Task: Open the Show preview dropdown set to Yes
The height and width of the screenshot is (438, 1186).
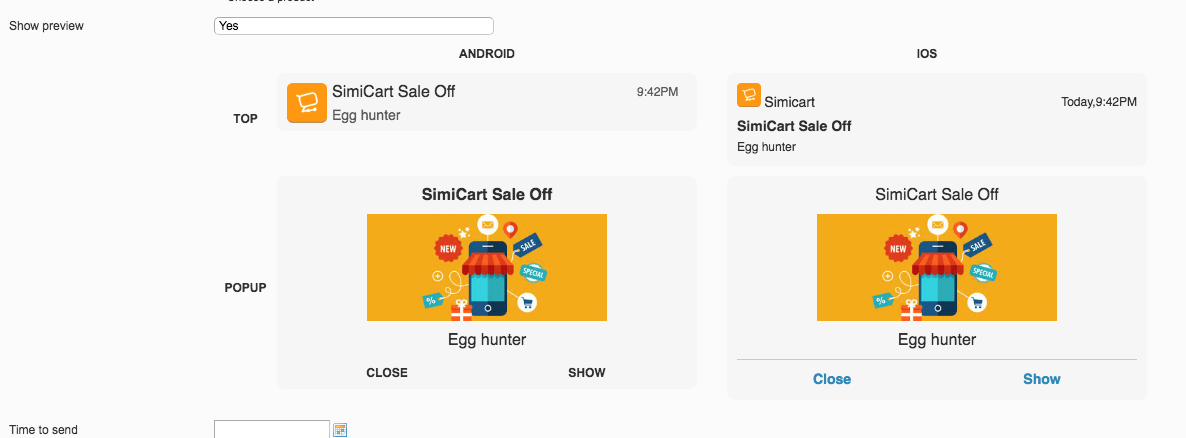Action: click(x=354, y=26)
